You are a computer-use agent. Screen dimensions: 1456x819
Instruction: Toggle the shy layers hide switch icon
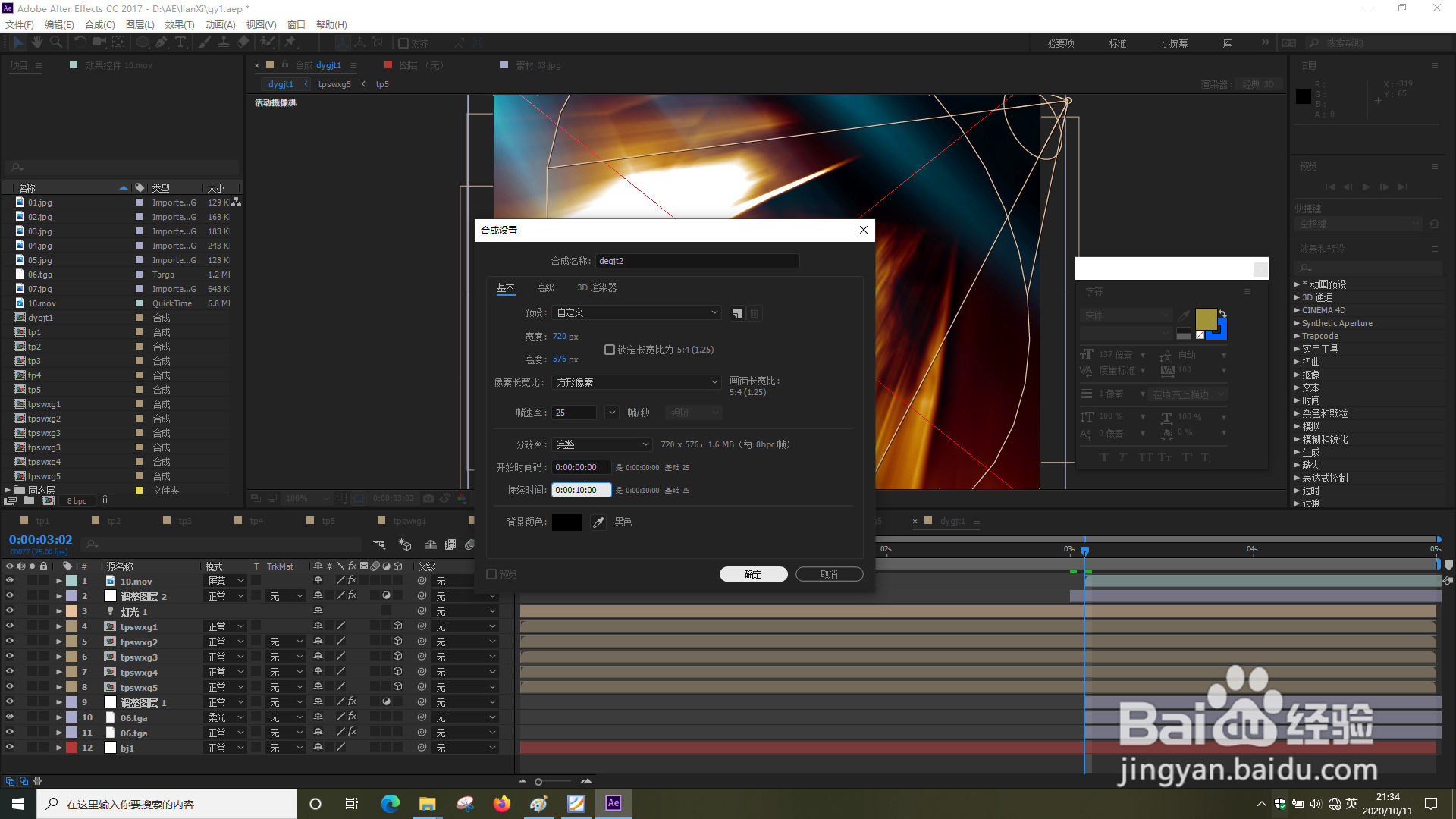point(430,544)
